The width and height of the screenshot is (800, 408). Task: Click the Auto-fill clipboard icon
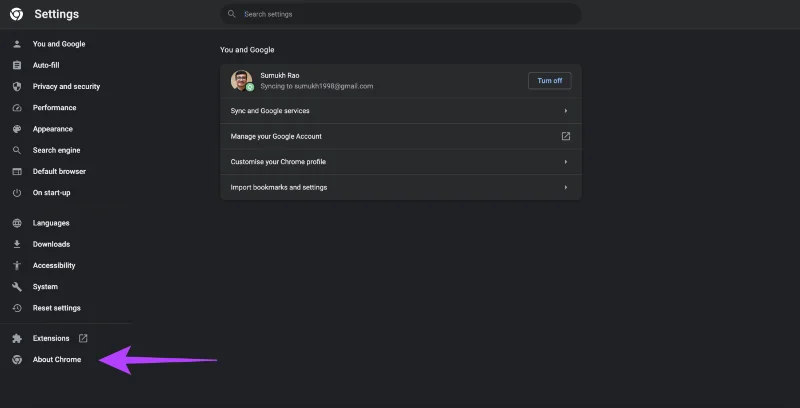click(17, 65)
